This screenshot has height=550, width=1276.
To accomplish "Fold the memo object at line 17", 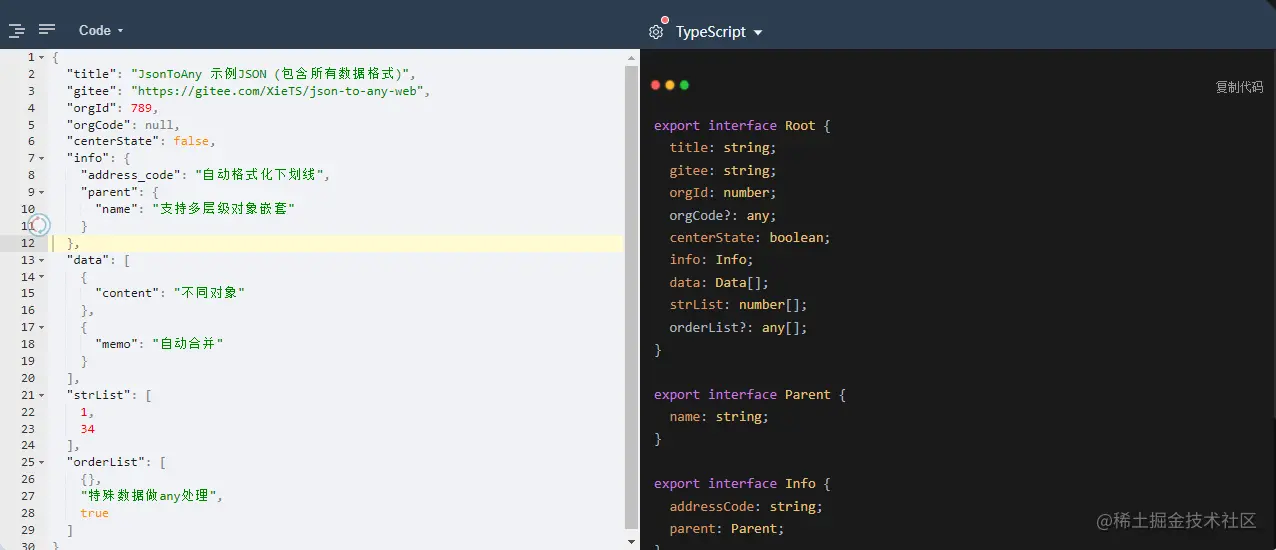I will pos(41,328).
